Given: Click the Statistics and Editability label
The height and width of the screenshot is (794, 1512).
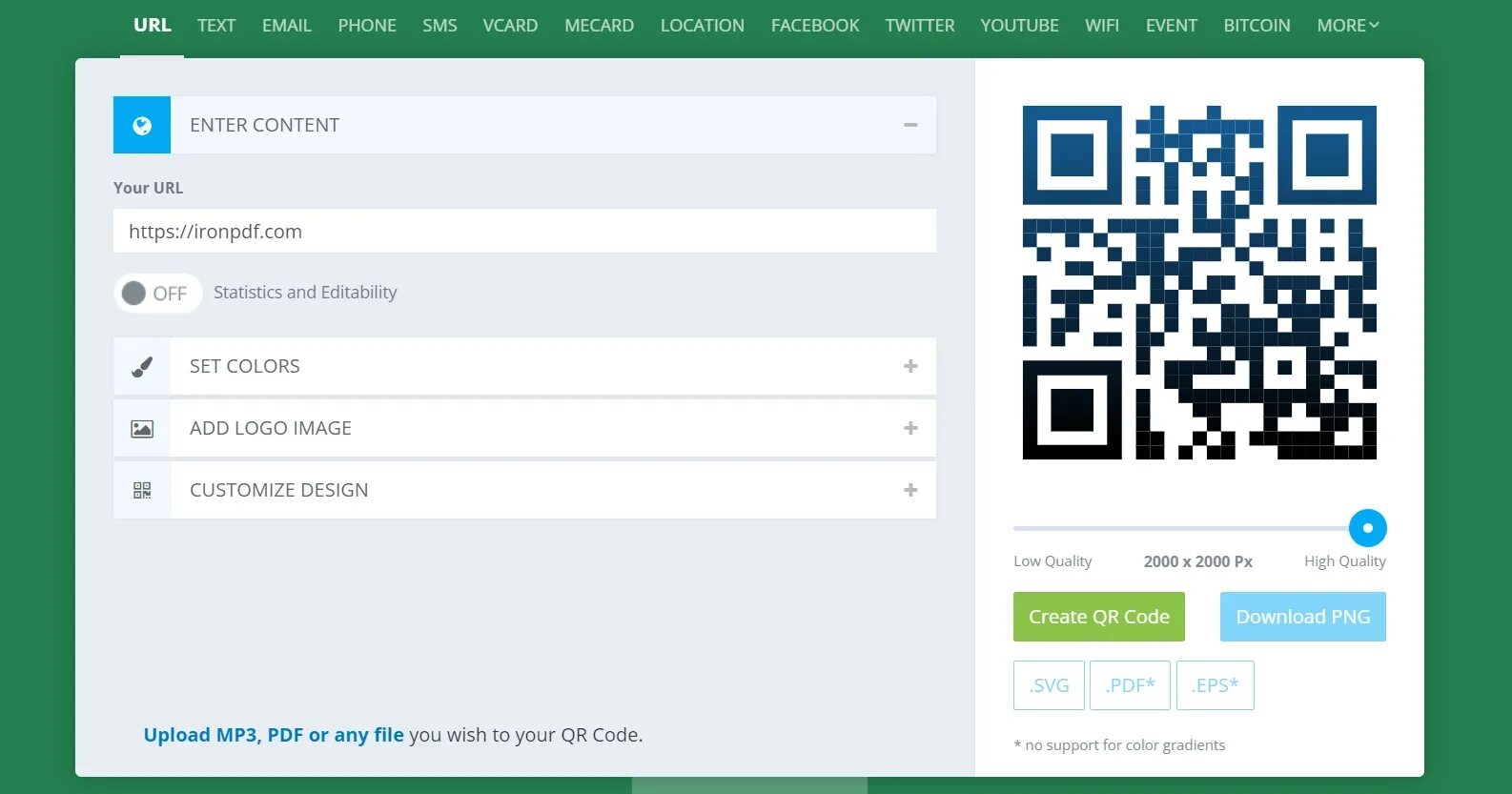Looking at the screenshot, I should [x=305, y=293].
